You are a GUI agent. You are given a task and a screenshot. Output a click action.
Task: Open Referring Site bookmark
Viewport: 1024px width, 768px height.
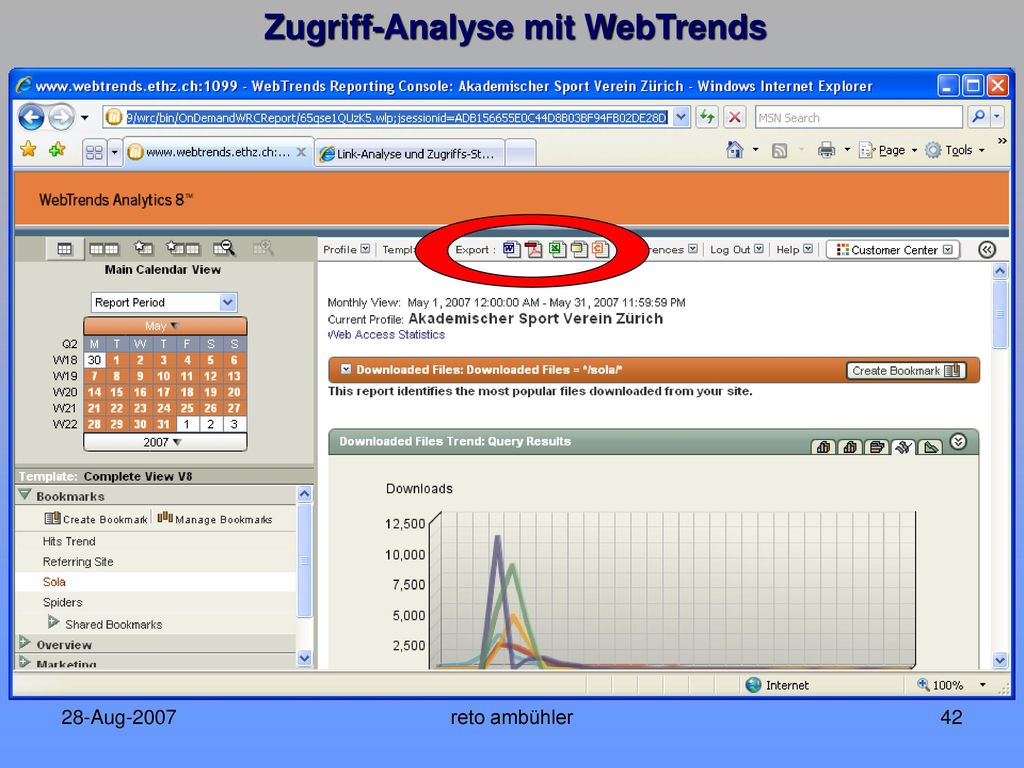(78, 562)
